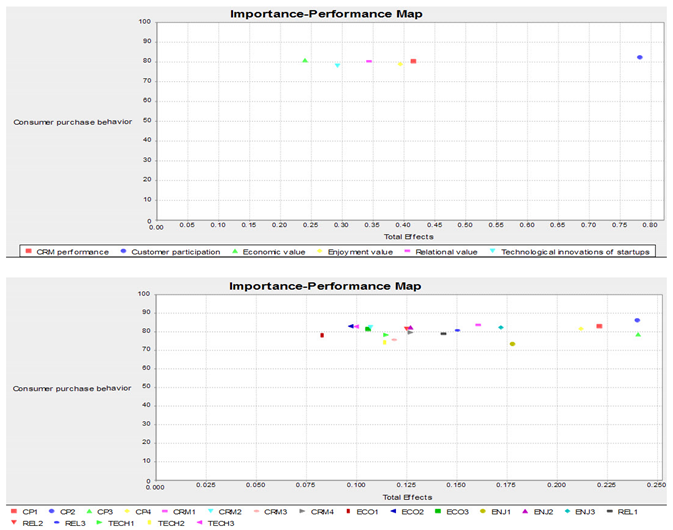Screen dimensions: 673x530
Task: Click the 'CRM4' legend label
Action: tap(322, 512)
